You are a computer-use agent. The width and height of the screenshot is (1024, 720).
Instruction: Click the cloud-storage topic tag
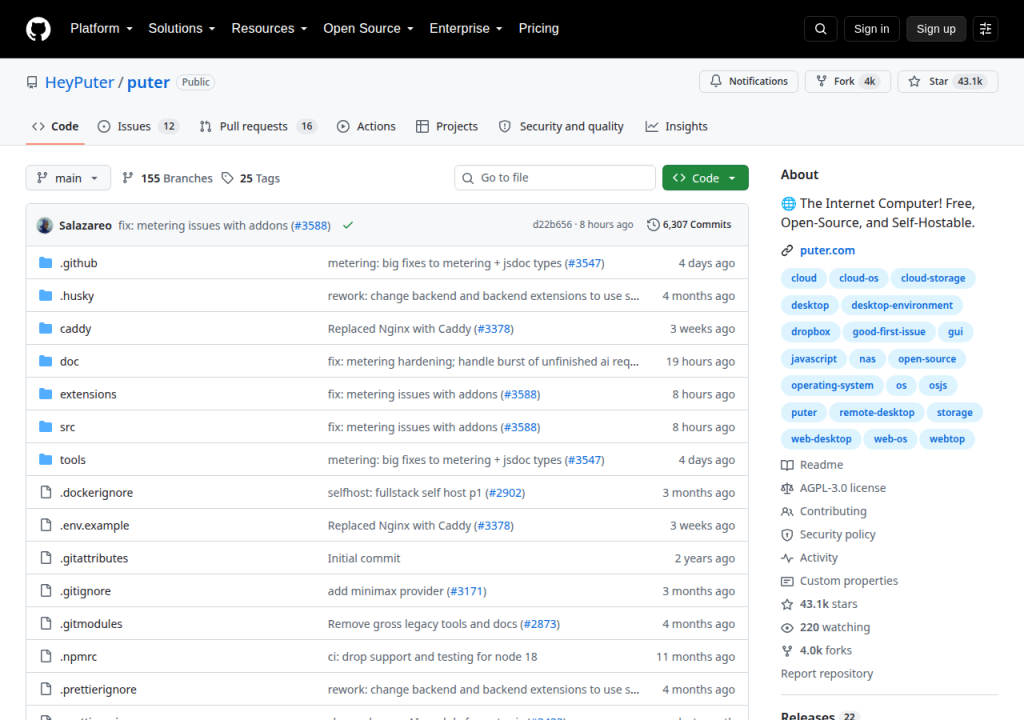click(933, 278)
